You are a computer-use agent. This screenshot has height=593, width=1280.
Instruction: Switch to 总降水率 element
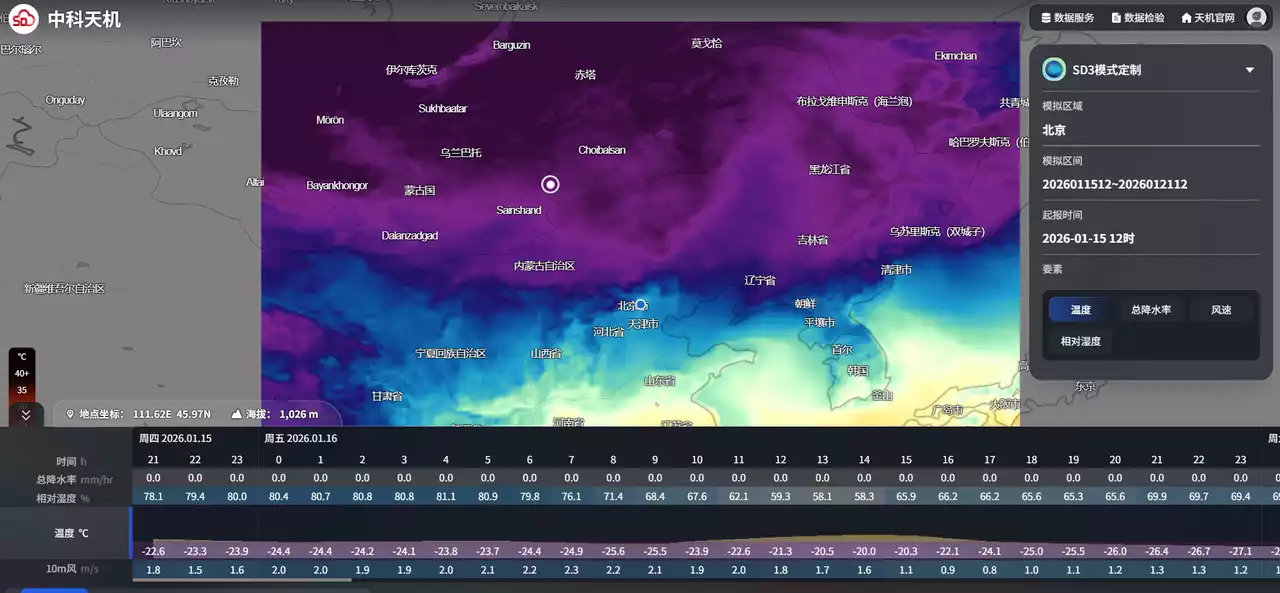pyautogui.click(x=1150, y=310)
